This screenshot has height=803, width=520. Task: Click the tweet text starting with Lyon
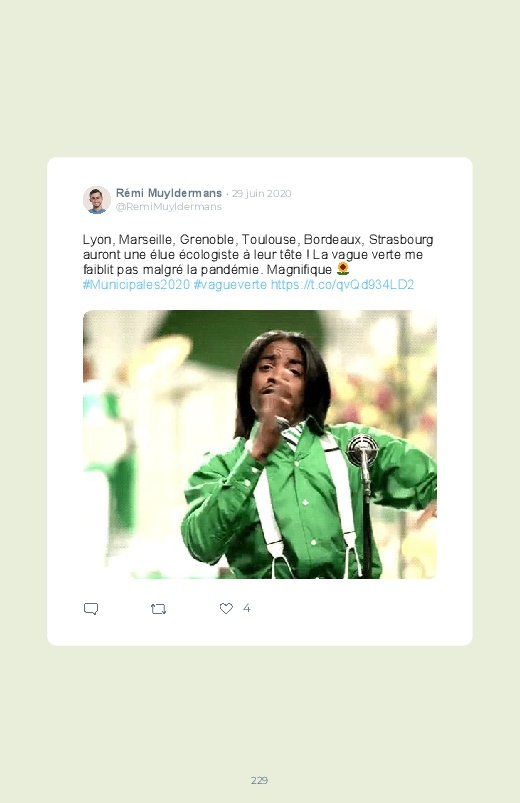tap(258, 262)
